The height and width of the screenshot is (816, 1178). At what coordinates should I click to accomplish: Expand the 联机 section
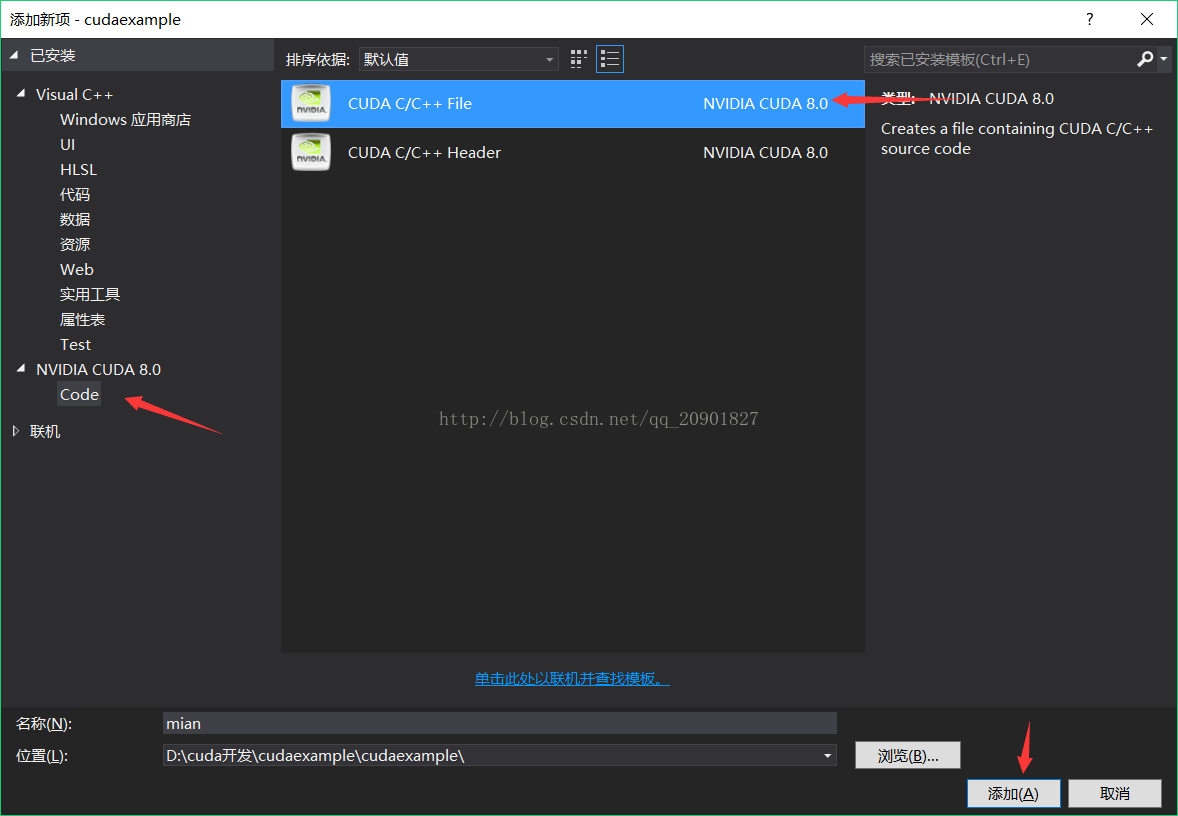click(16, 431)
